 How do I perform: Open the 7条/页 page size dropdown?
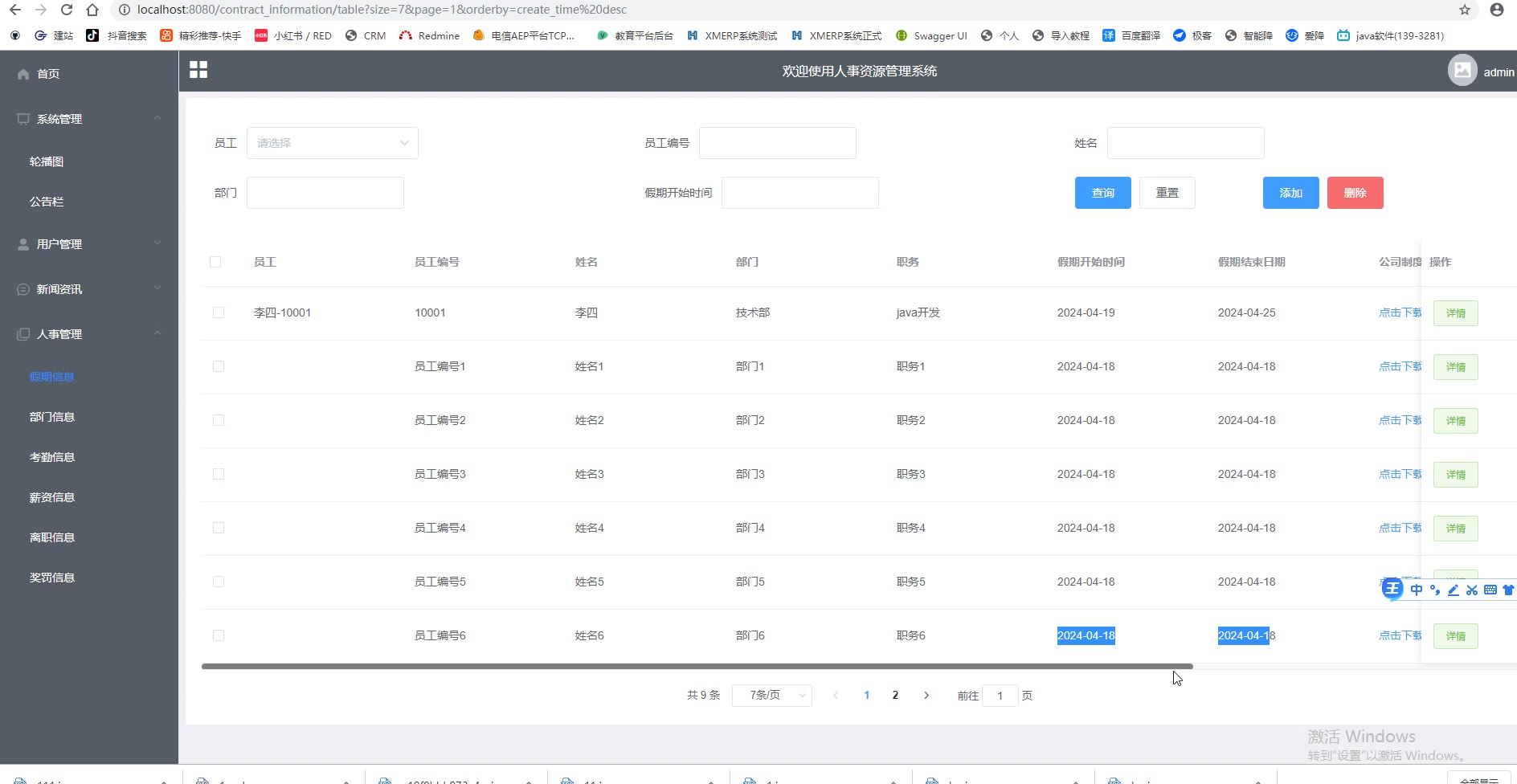(771, 696)
